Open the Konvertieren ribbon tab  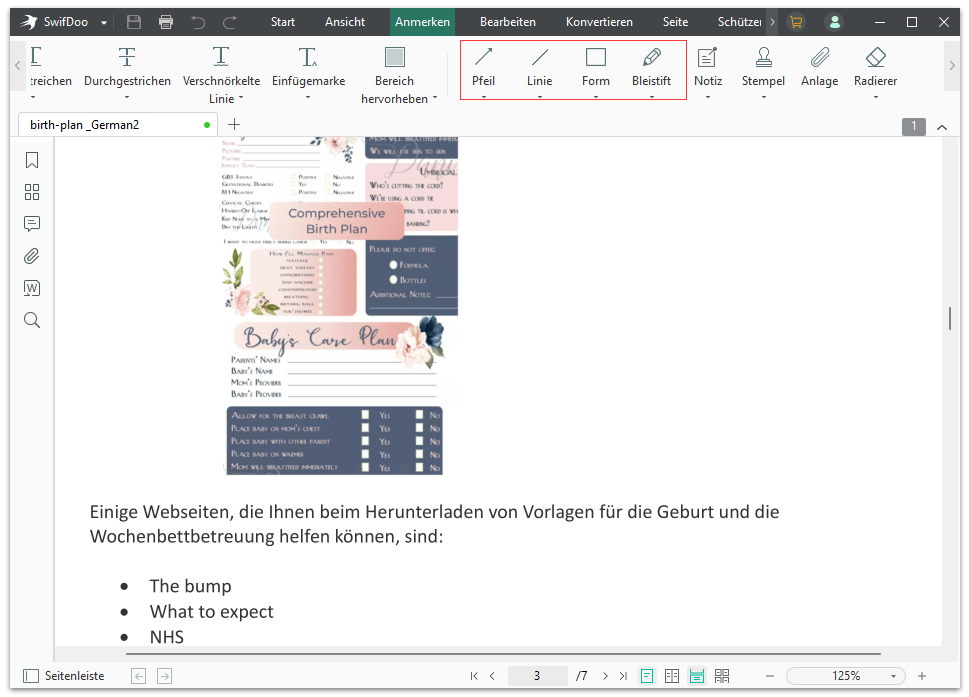click(599, 22)
